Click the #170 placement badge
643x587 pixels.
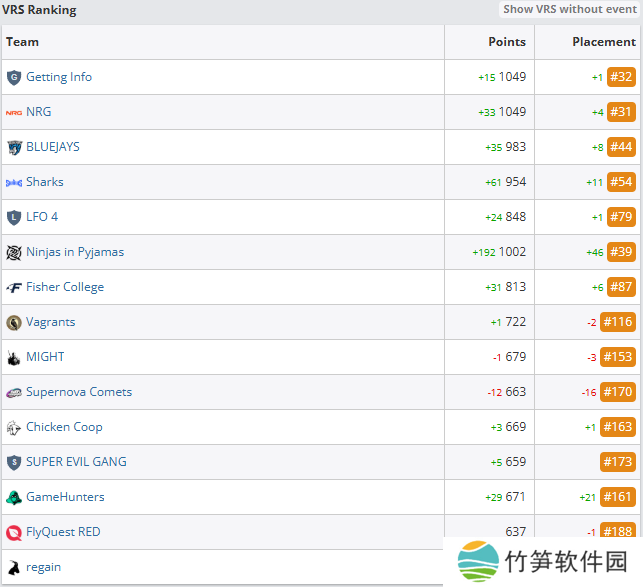pos(618,392)
